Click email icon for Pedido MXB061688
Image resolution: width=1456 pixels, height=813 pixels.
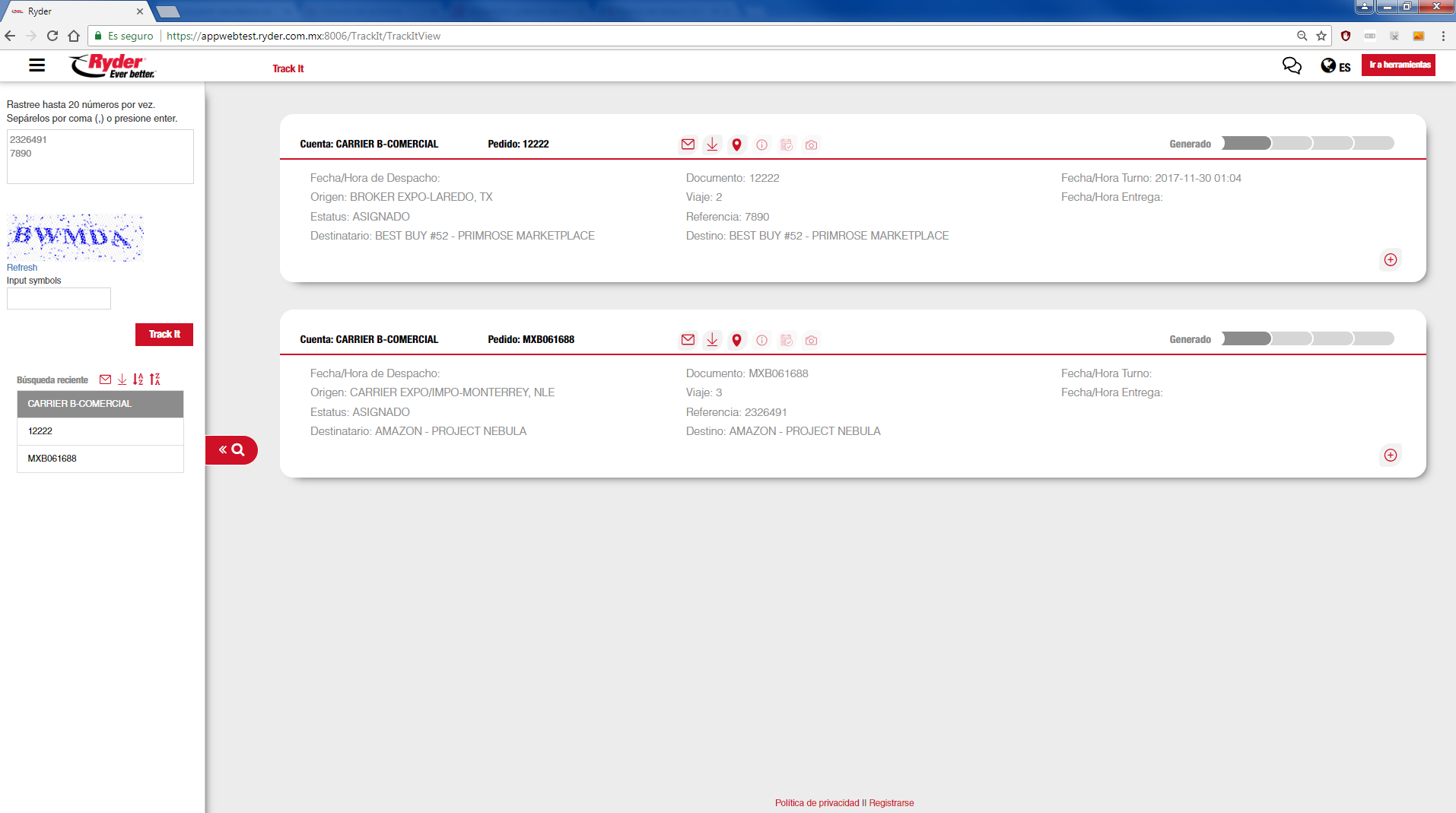(688, 340)
